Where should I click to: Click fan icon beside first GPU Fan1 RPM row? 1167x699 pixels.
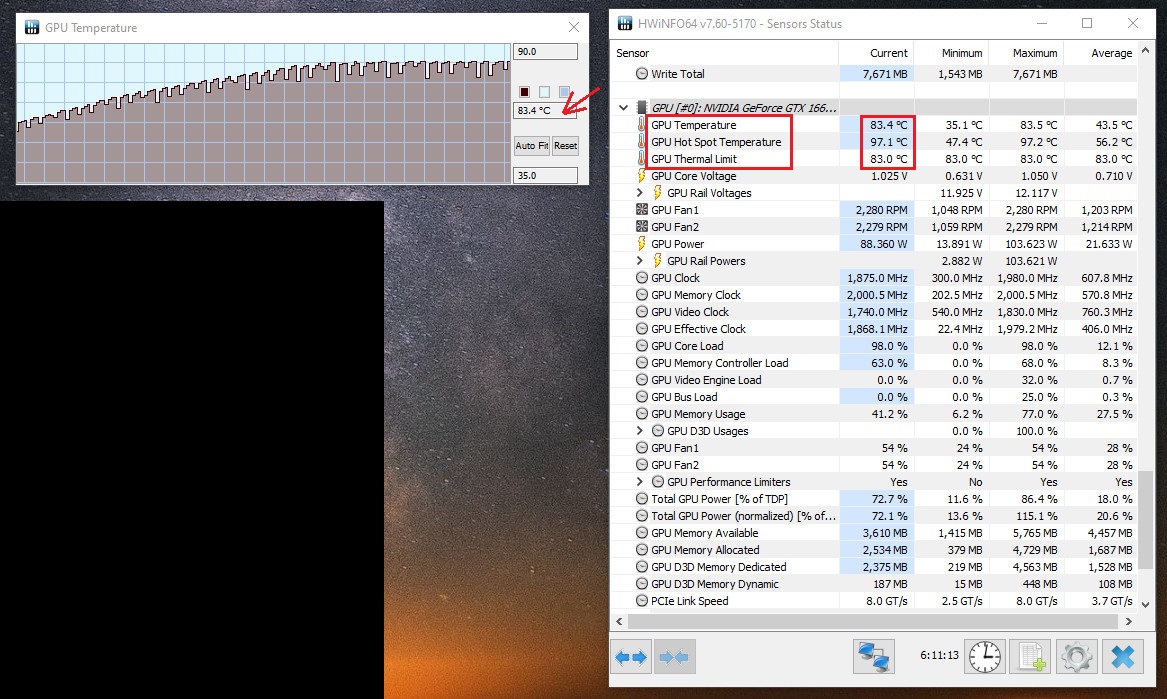point(642,210)
